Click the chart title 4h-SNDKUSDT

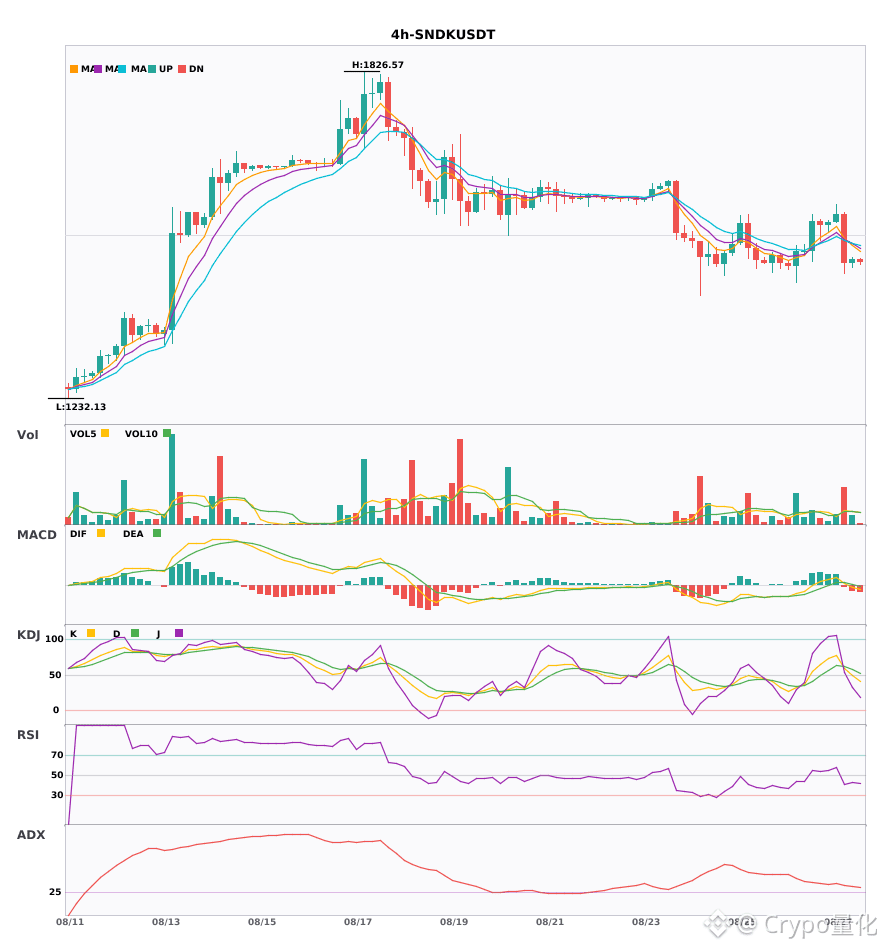coord(443,35)
